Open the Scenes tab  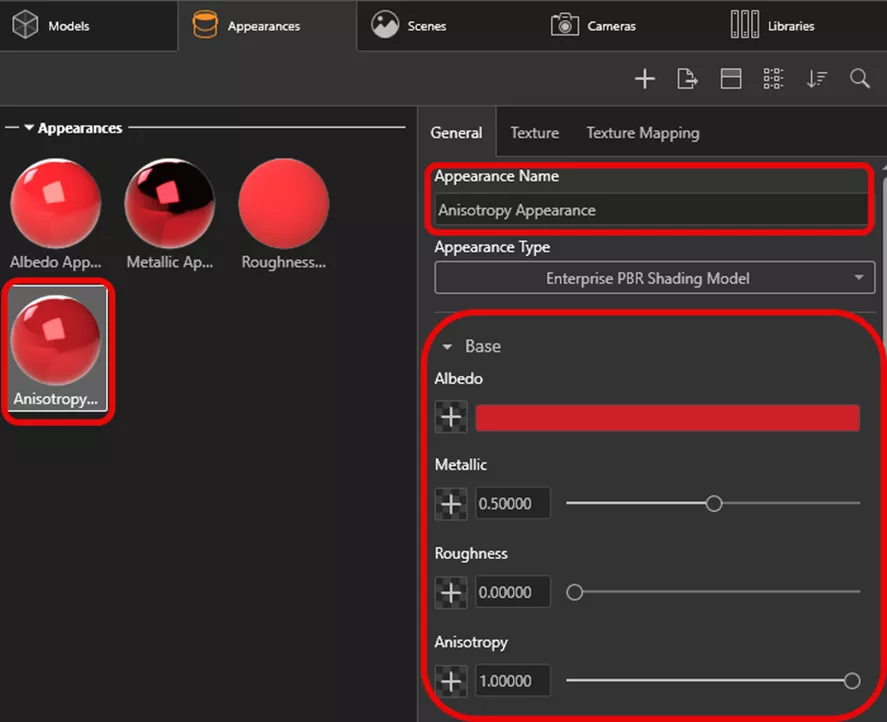[410, 26]
